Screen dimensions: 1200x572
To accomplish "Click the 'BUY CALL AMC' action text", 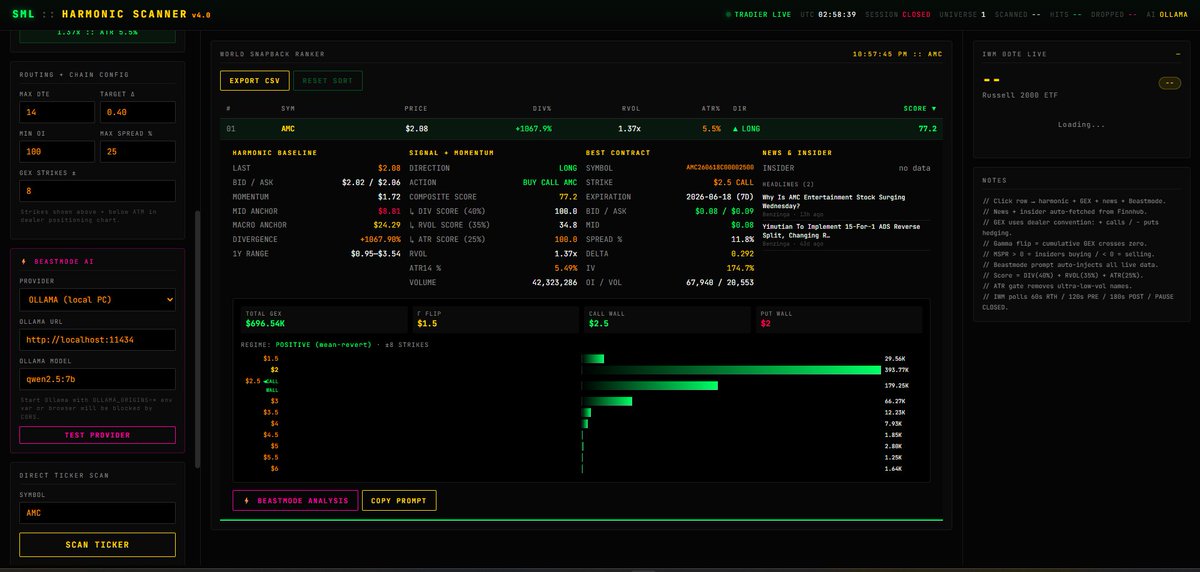I will coord(549,182).
